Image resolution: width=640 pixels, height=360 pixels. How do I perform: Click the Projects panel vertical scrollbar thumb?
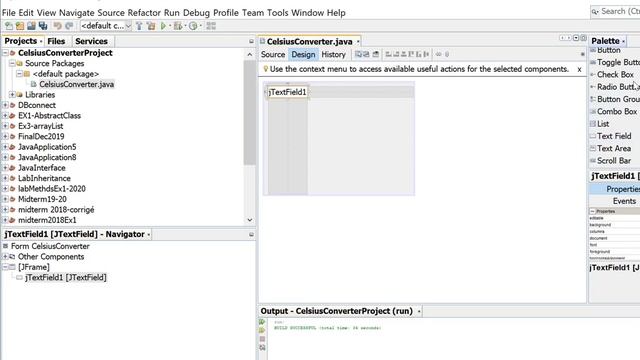pos(249,112)
